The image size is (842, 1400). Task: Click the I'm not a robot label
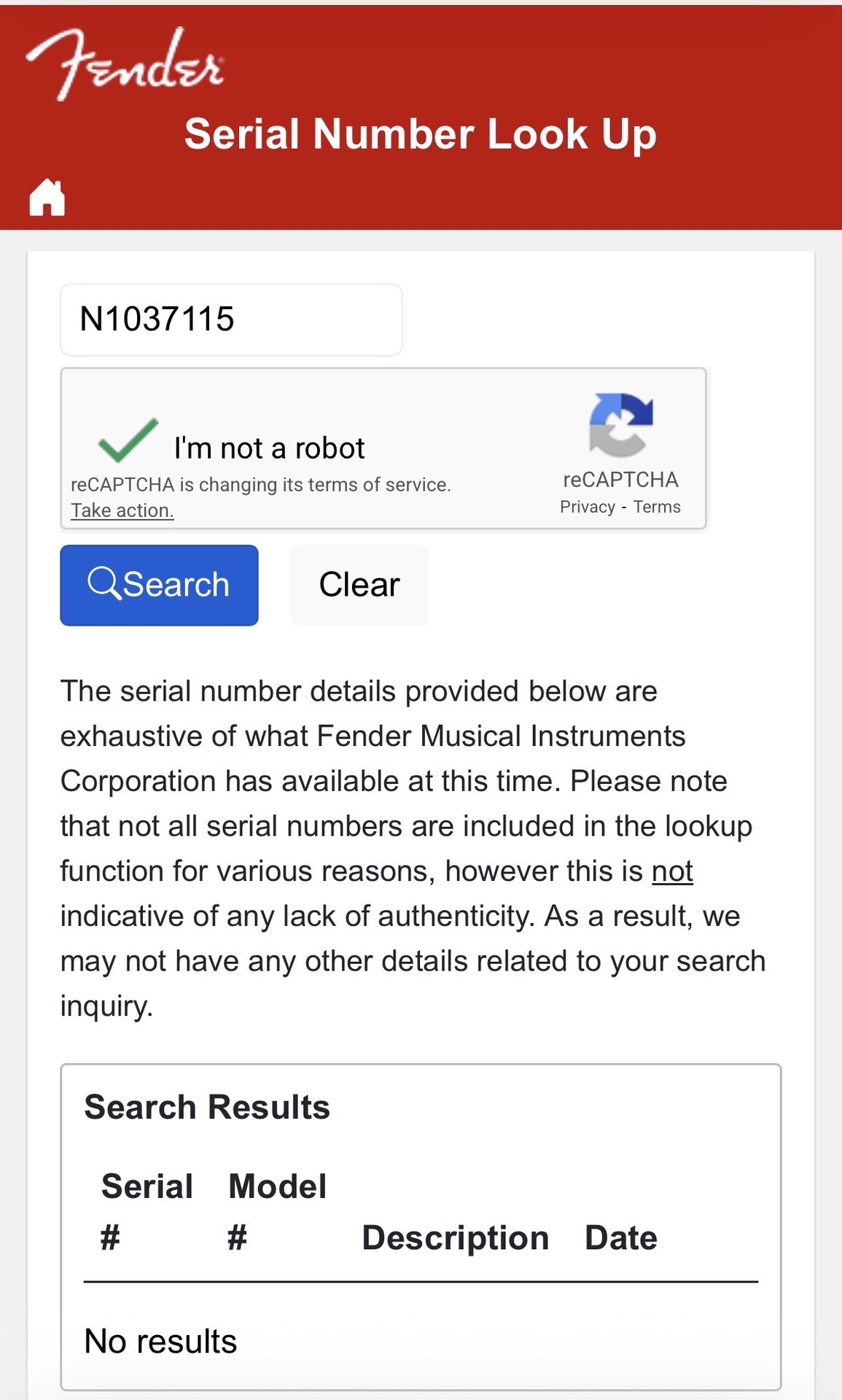point(269,448)
